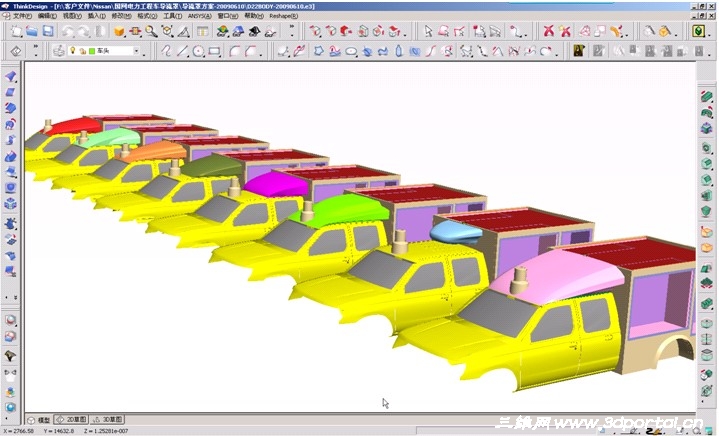Open the 窗口(W) Window menu
The height and width of the screenshot is (436, 719).
[227, 16]
